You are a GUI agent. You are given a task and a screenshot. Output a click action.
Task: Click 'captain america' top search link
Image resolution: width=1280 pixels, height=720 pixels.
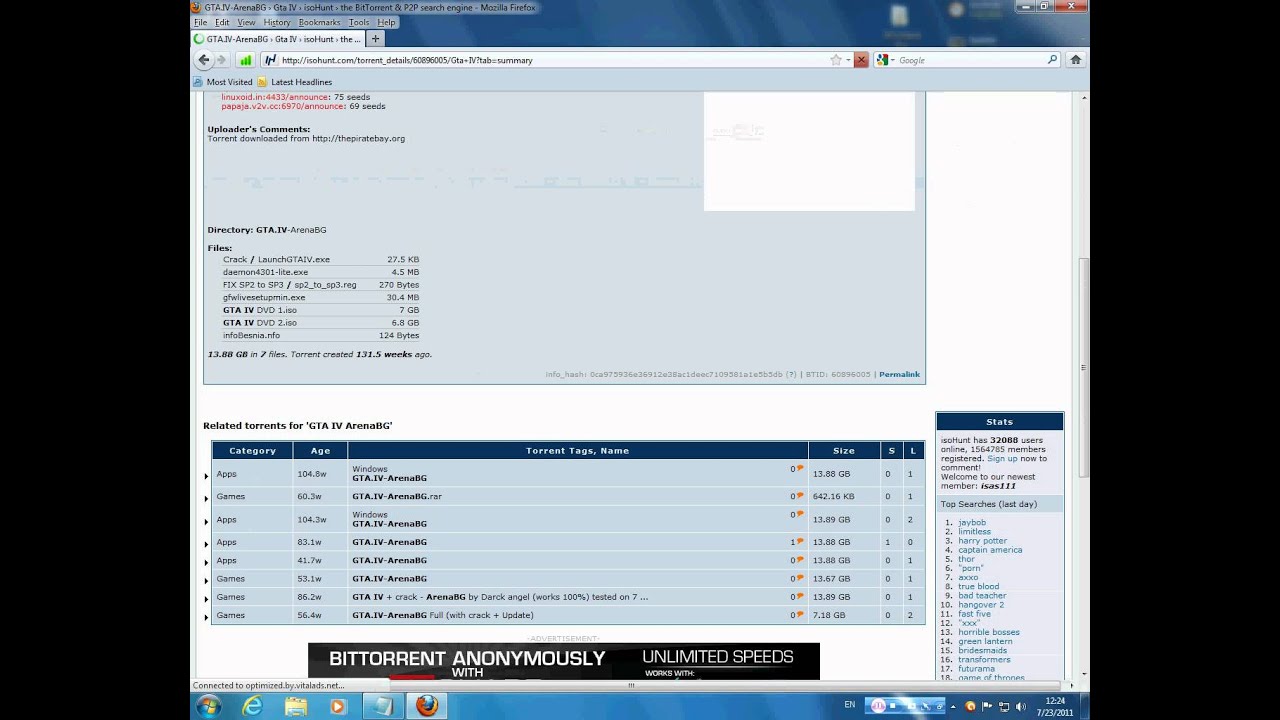(x=990, y=550)
